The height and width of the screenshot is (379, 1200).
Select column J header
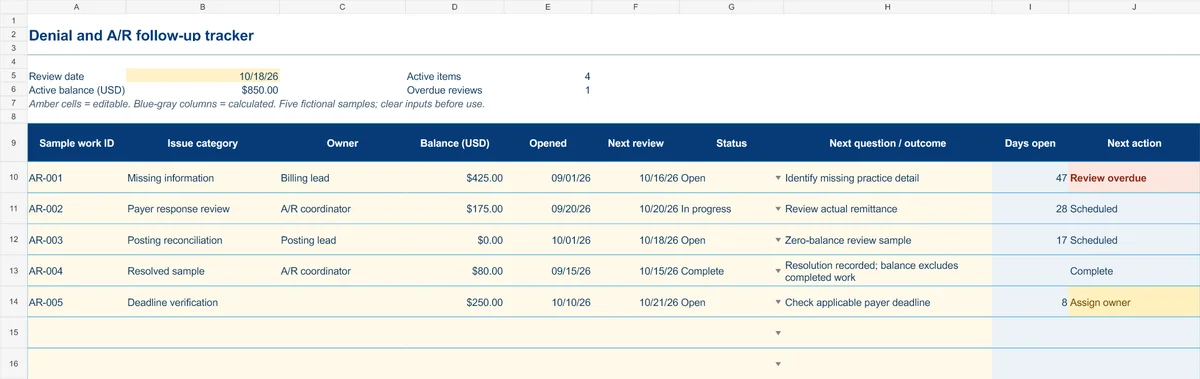(x=1134, y=7)
